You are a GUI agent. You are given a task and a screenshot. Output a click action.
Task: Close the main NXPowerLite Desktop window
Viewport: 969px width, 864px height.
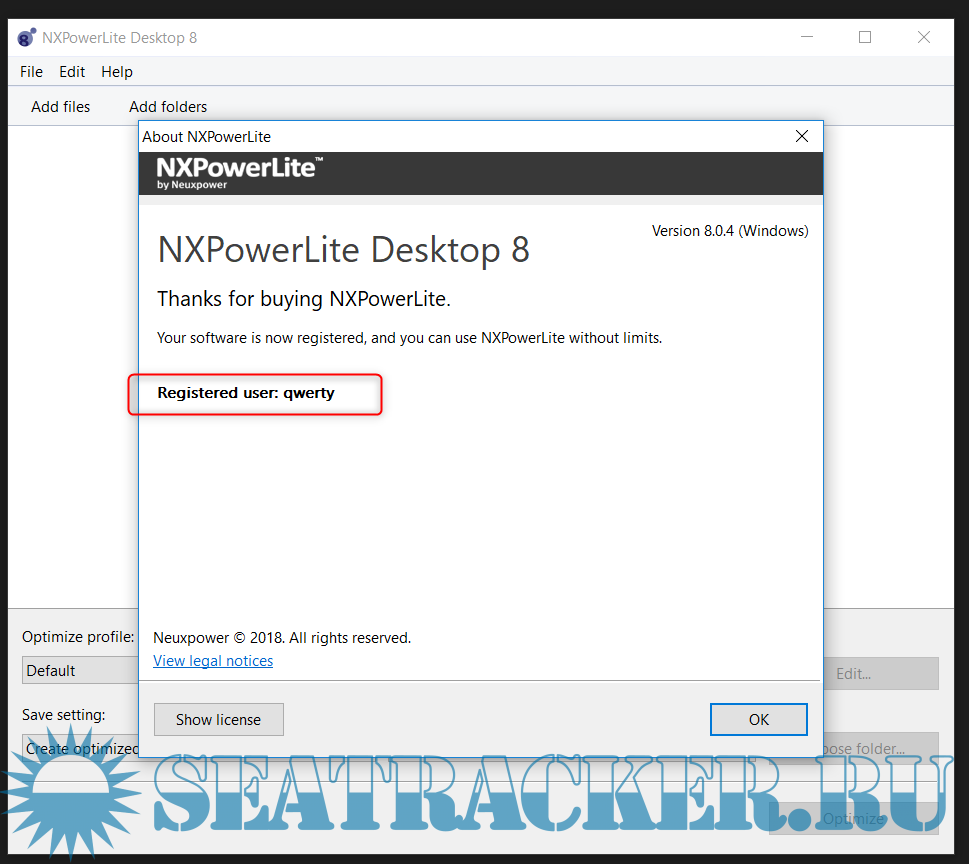coord(924,38)
